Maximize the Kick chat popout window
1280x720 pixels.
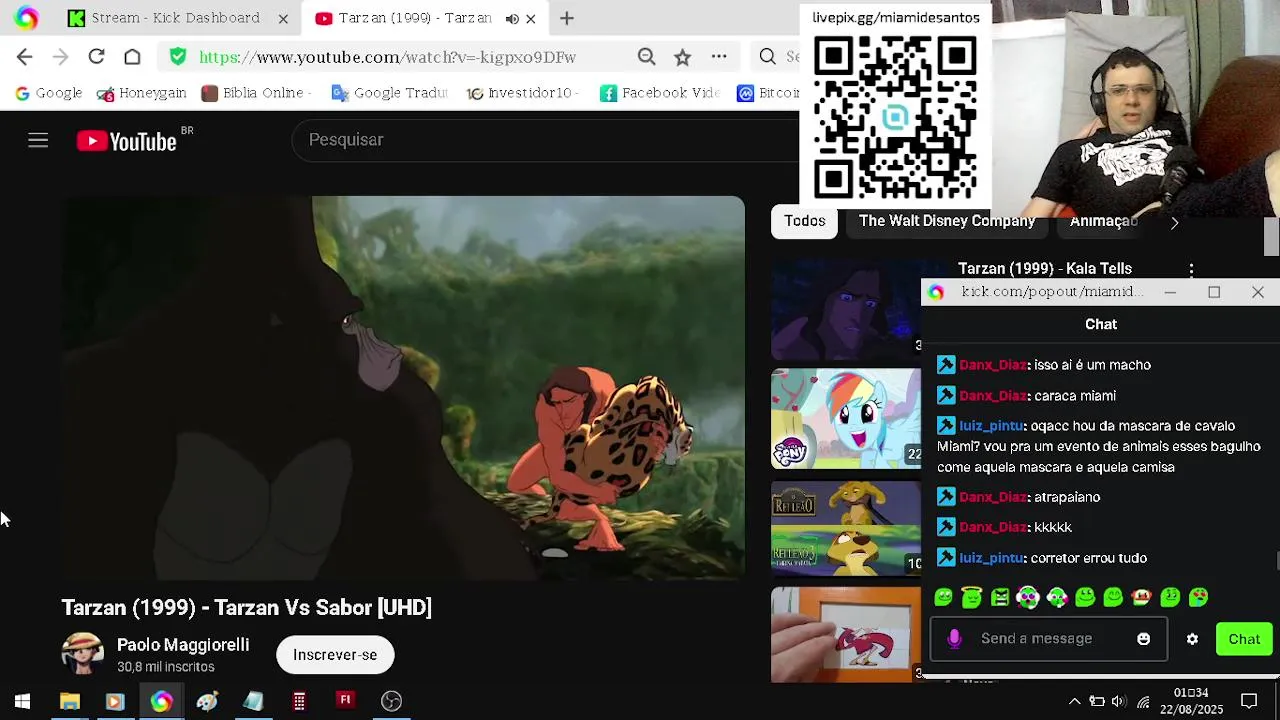click(1214, 292)
